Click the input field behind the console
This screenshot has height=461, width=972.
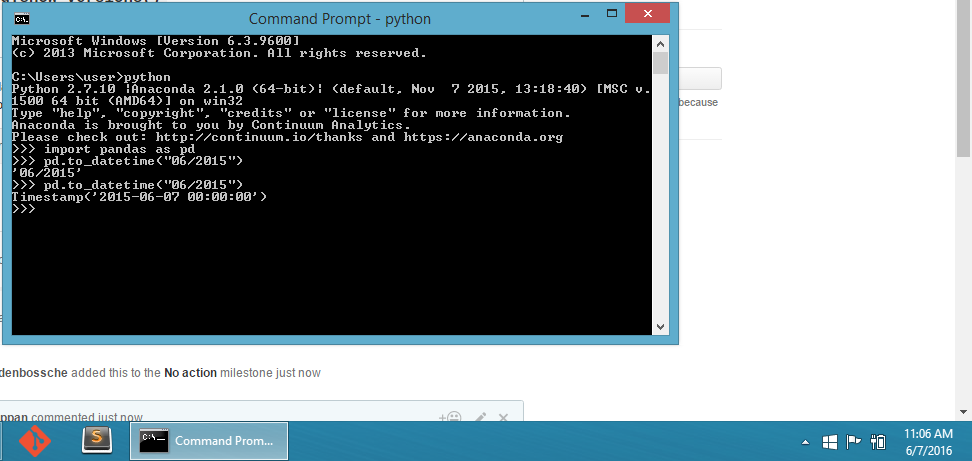[700, 79]
